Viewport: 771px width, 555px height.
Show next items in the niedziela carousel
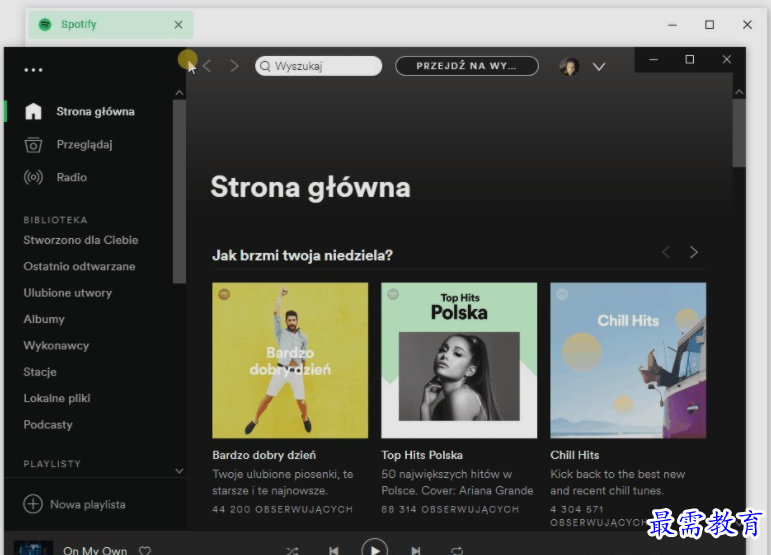pos(693,252)
